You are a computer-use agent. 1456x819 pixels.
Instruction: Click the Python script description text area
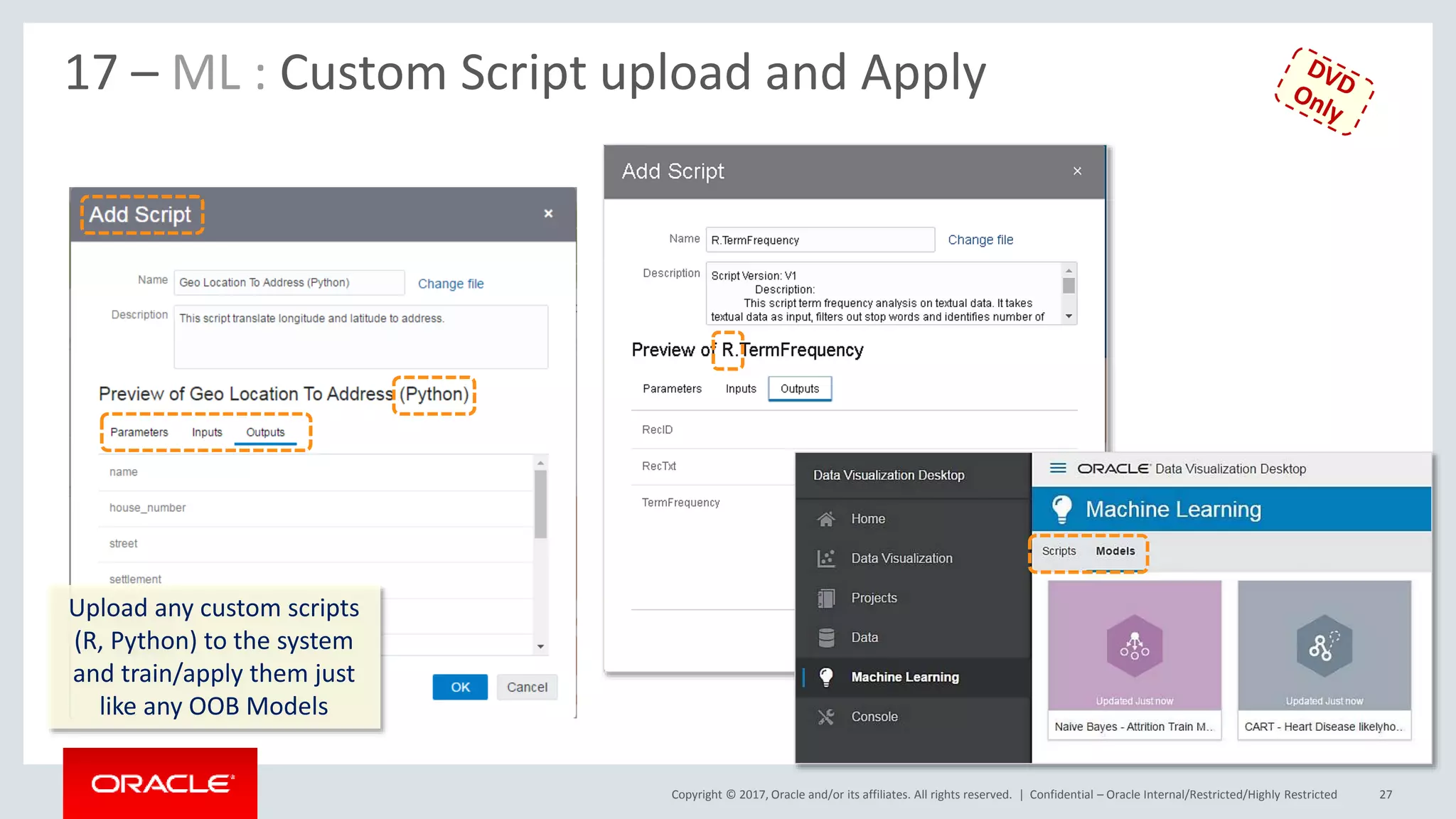click(361, 336)
